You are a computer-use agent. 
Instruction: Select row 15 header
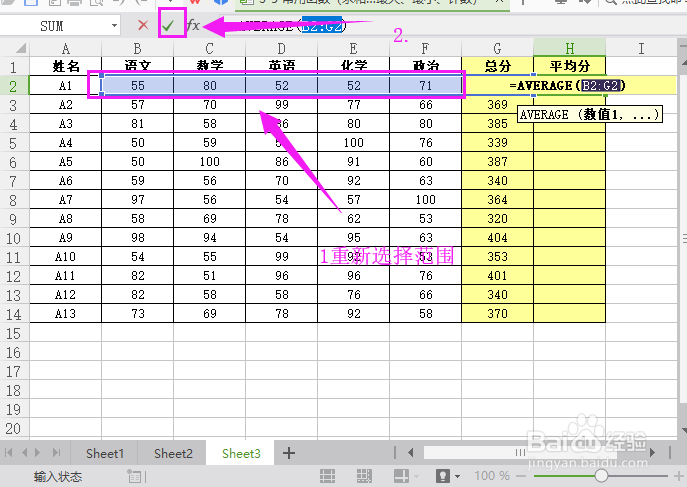coord(14,333)
